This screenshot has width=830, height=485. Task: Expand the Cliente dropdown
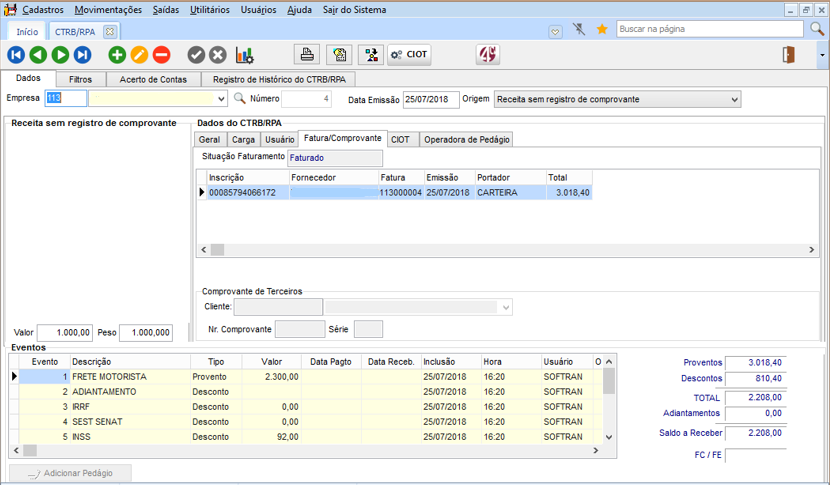[505, 307]
